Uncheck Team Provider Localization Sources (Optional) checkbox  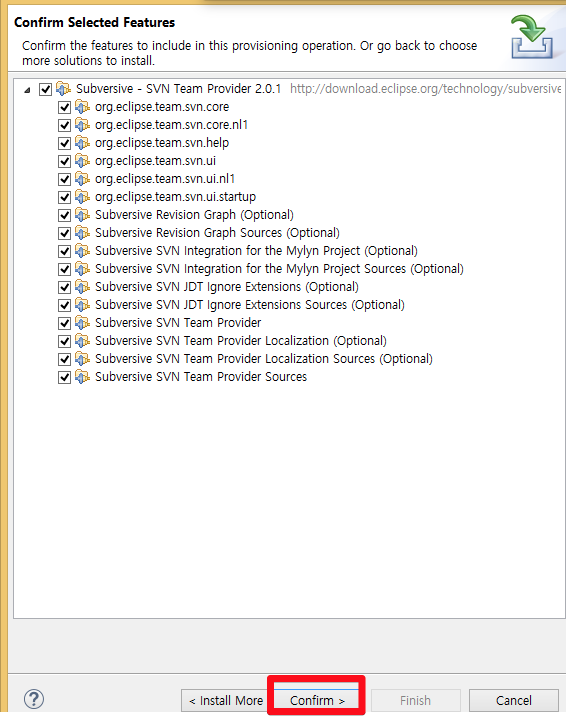pos(64,359)
